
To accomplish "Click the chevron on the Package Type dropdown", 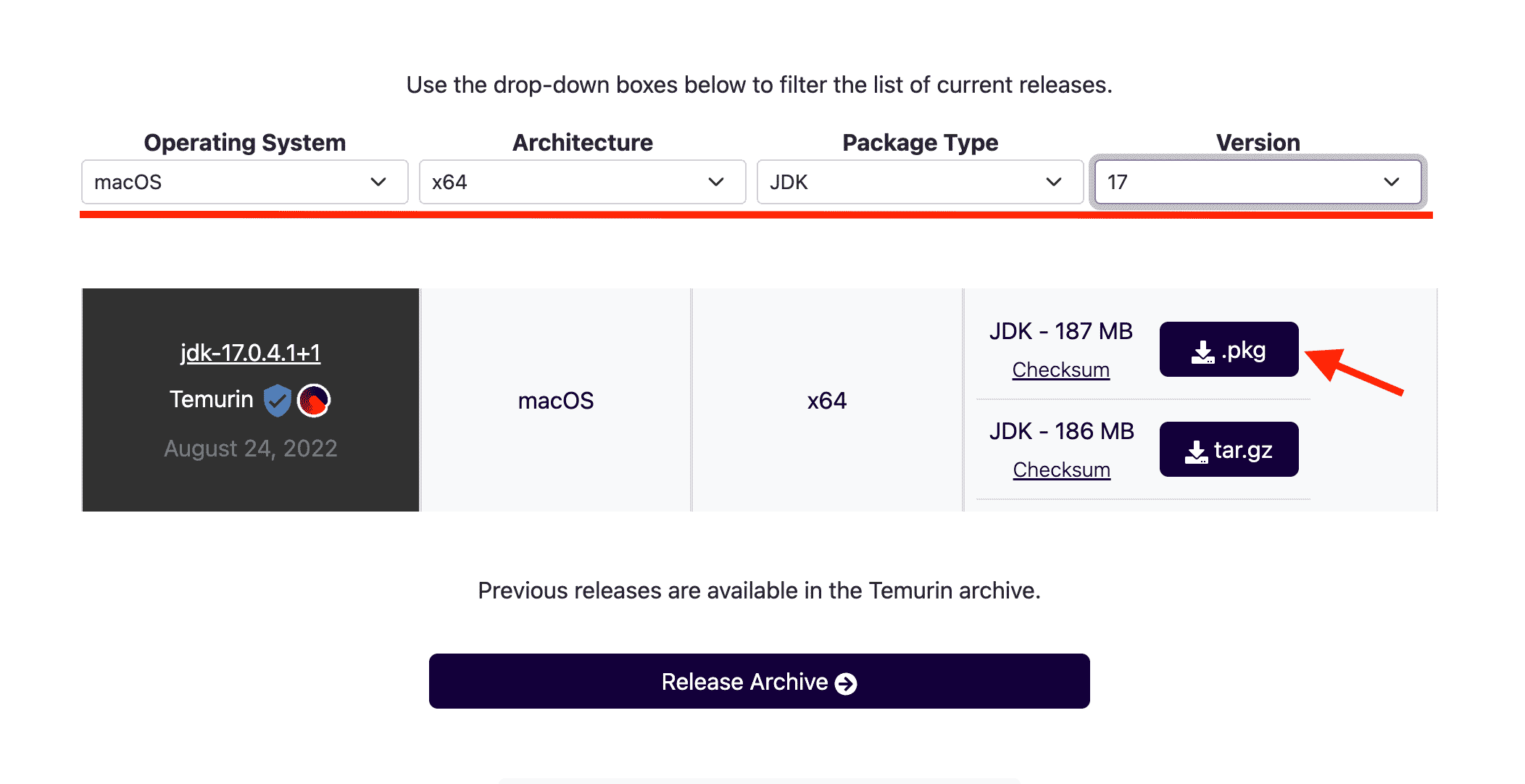I will pos(1053,182).
